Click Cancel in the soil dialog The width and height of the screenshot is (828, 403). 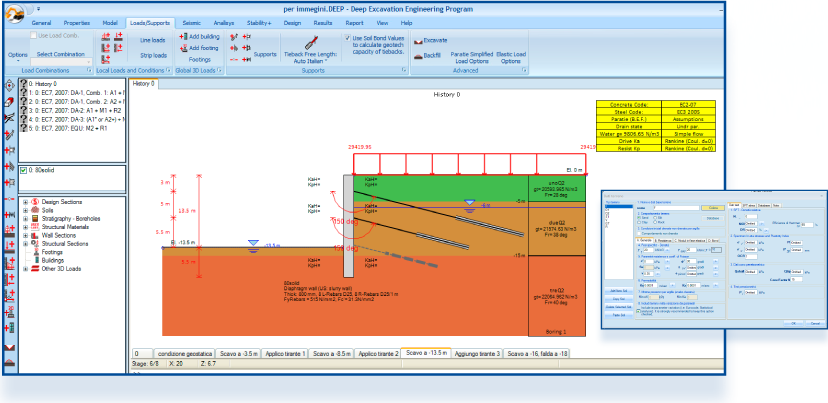pos(815,323)
